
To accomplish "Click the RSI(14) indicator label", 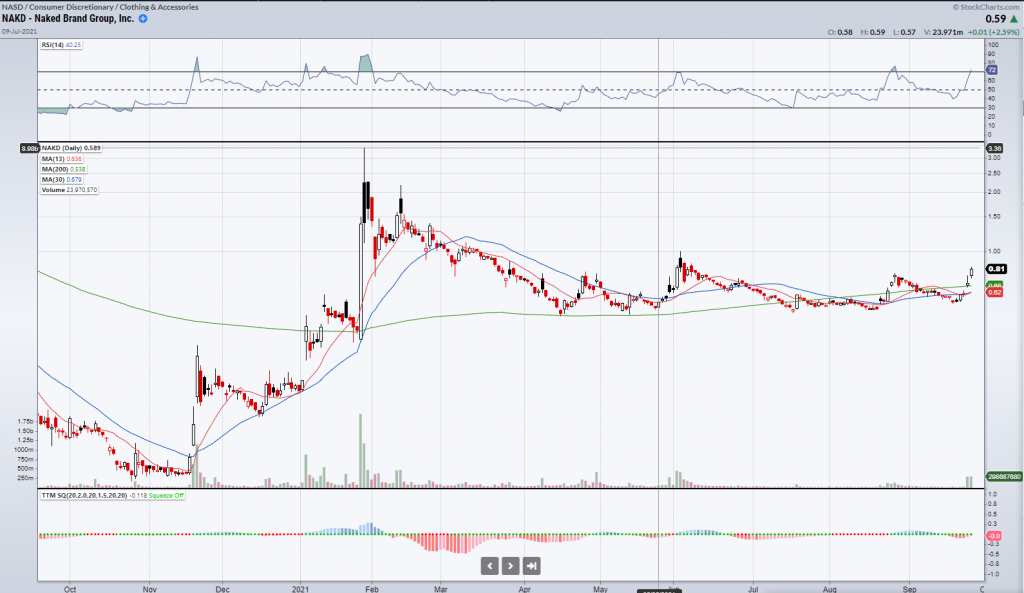I will pyautogui.click(x=61, y=45).
